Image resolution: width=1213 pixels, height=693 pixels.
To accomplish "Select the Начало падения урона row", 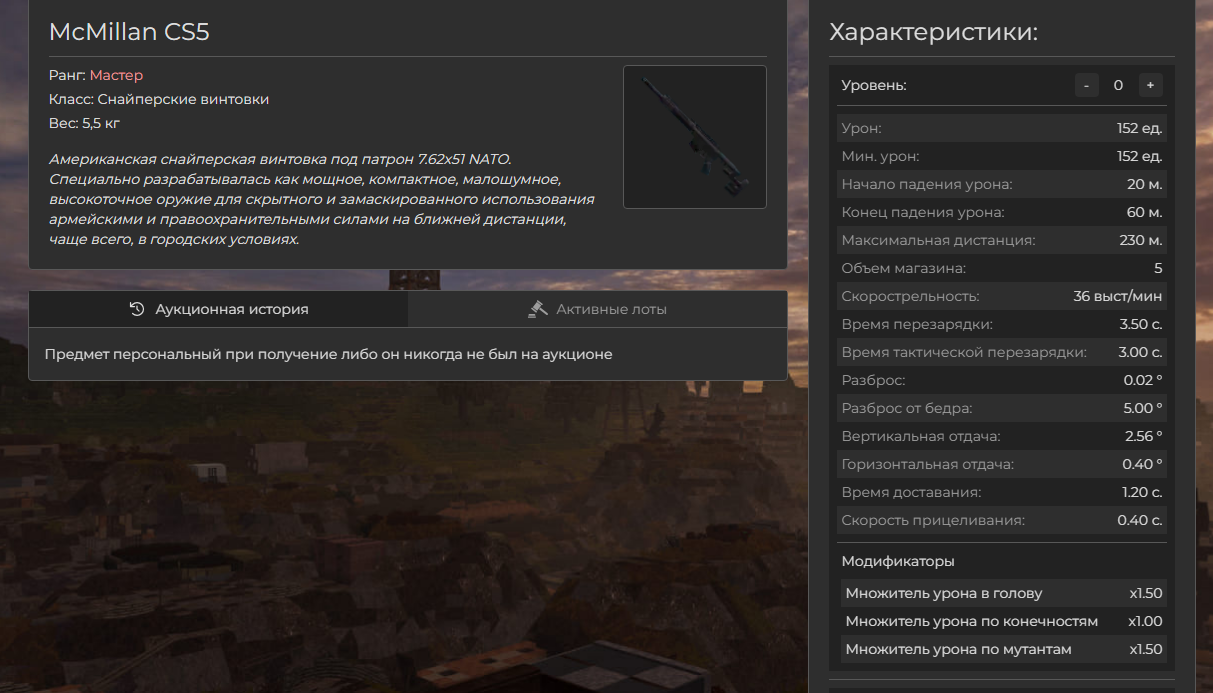I will point(1002,184).
